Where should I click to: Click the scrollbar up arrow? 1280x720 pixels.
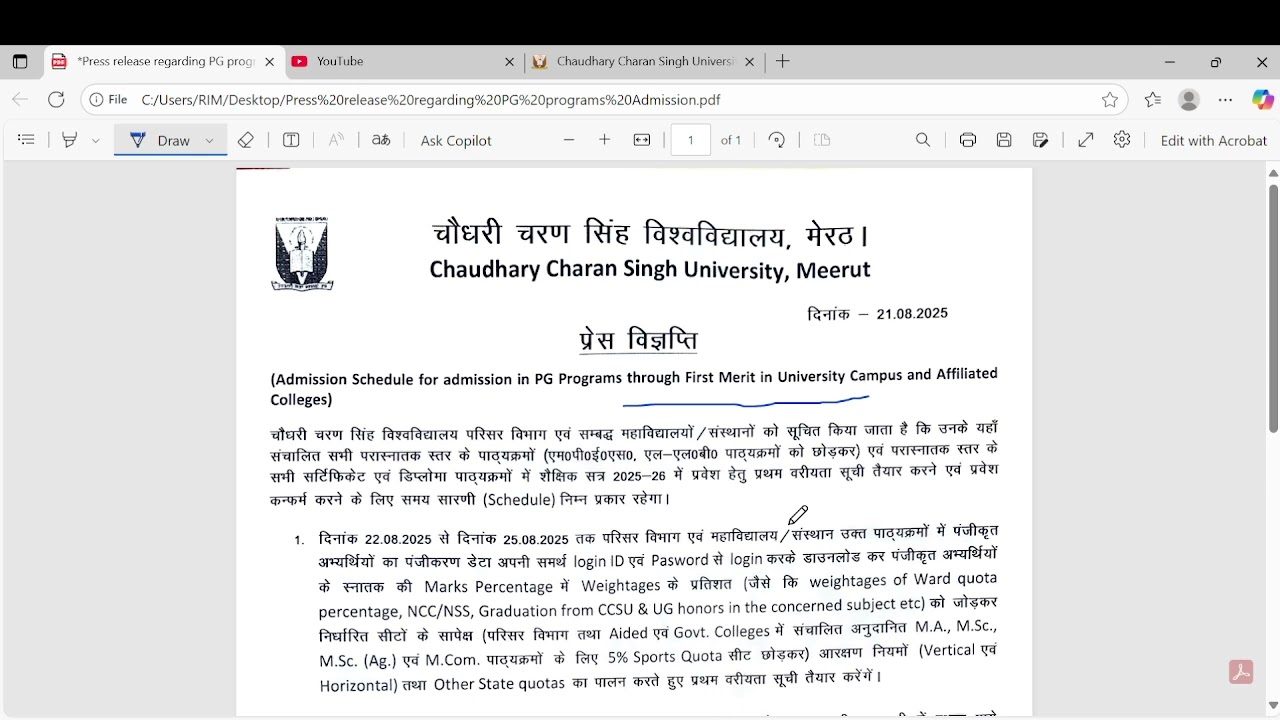(x=1273, y=173)
